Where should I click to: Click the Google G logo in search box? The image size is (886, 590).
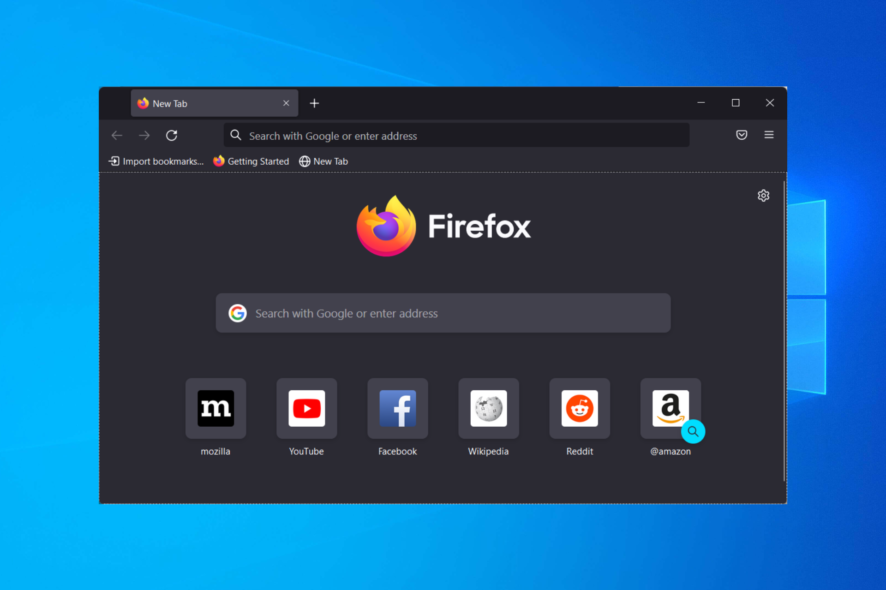[x=237, y=313]
